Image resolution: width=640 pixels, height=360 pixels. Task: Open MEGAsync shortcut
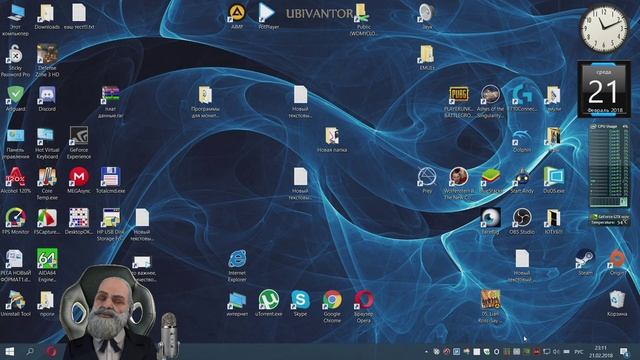click(79, 180)
